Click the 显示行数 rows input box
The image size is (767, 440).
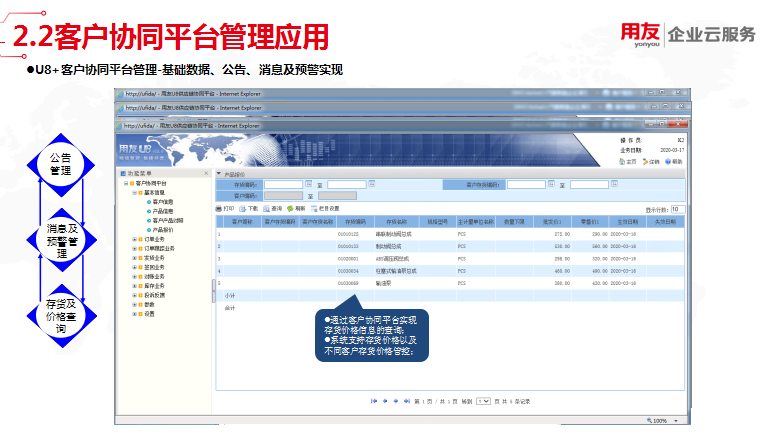point(677,209)
